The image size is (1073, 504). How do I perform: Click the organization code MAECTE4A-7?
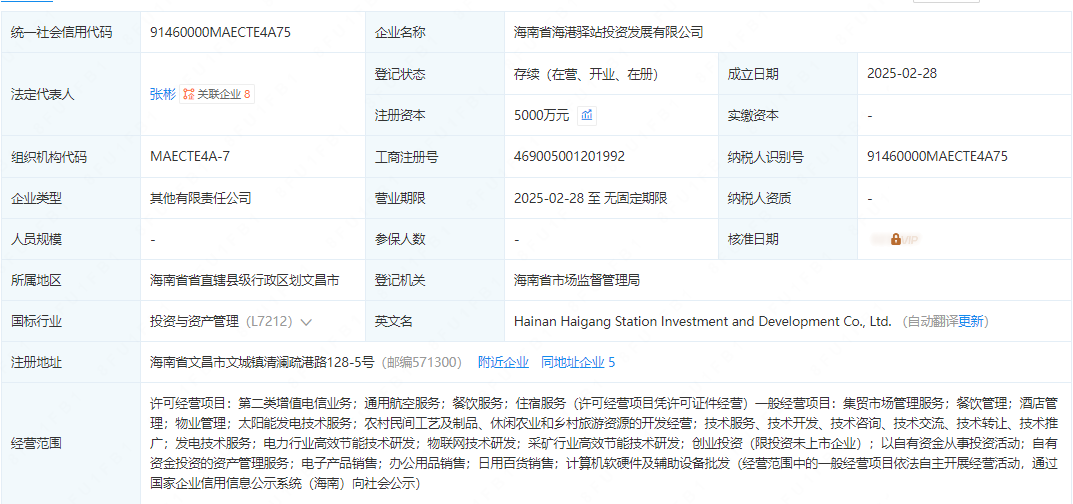(x=190, y=156)
